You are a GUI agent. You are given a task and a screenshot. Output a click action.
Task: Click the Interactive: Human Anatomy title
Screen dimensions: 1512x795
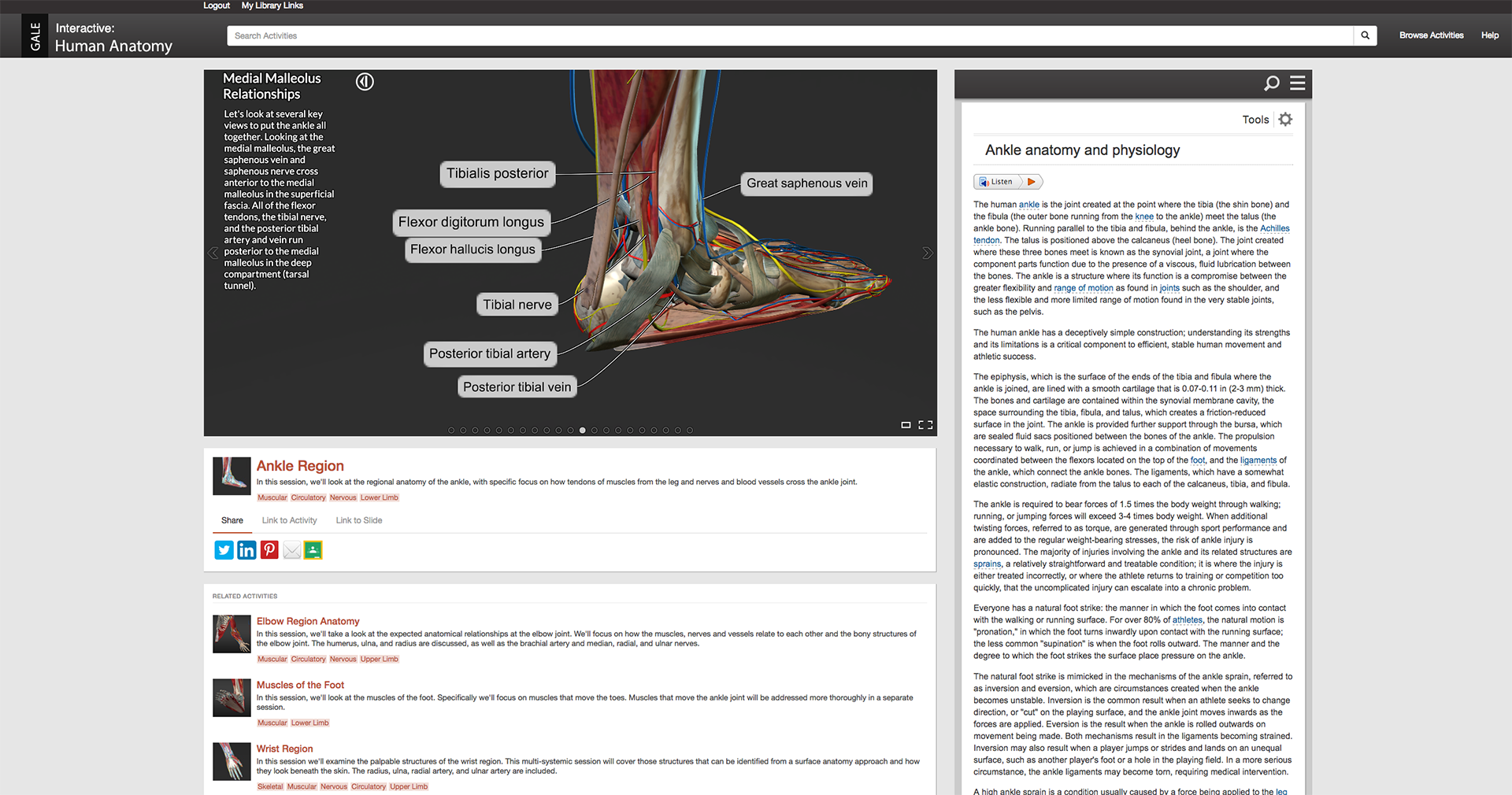pyautogui.click(x=113, y=37)
